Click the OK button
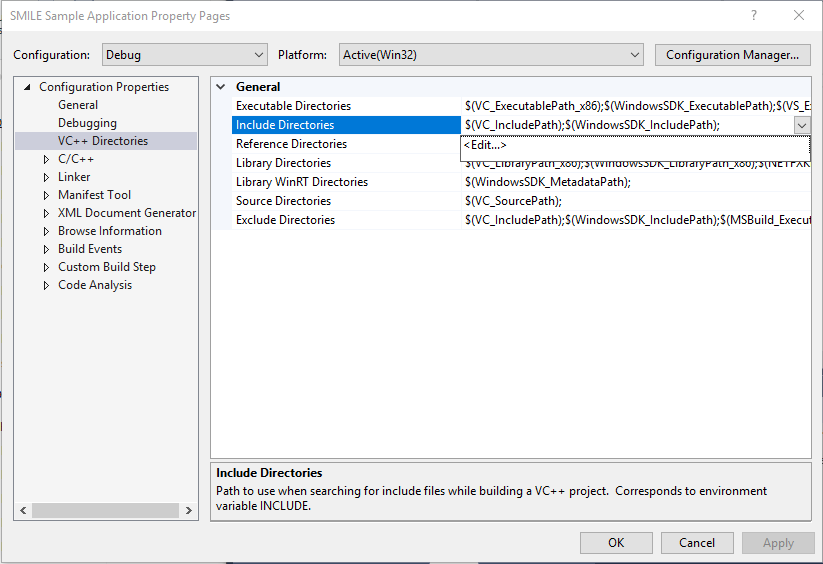 tap(616, 543)
